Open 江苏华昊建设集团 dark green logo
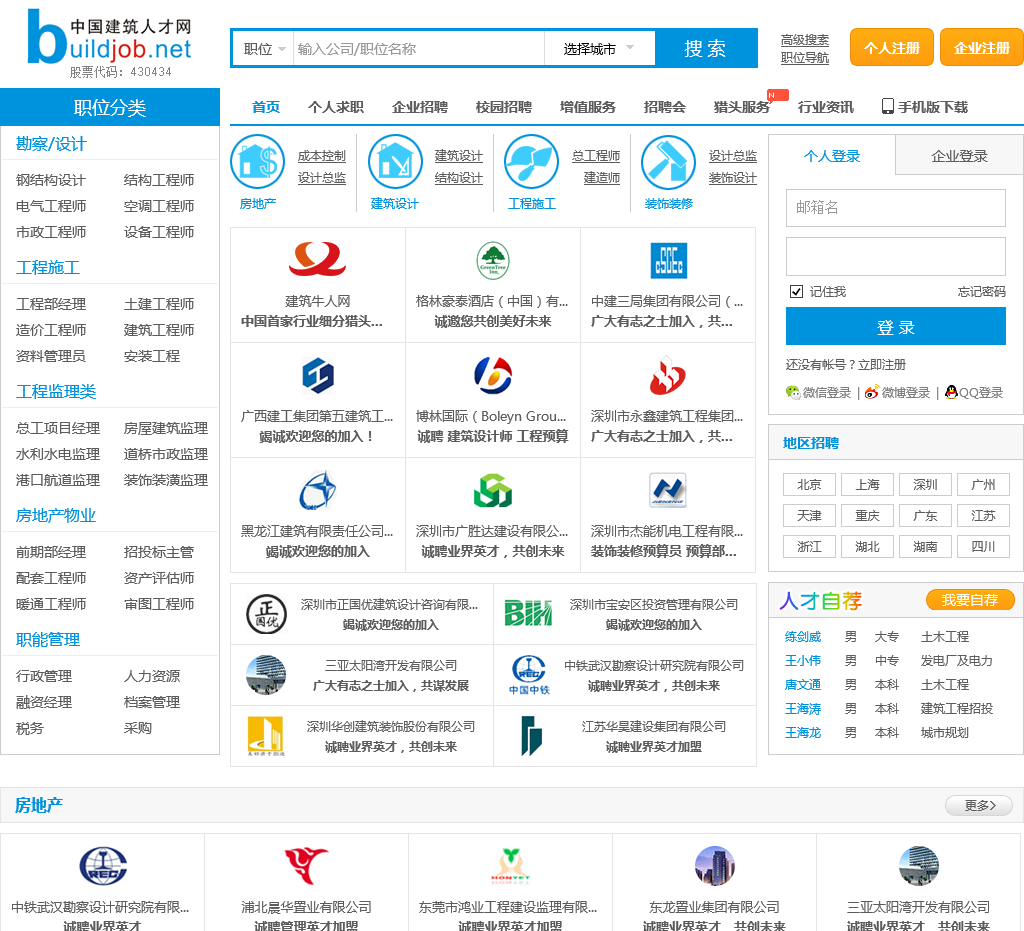 tap(532, 736)
